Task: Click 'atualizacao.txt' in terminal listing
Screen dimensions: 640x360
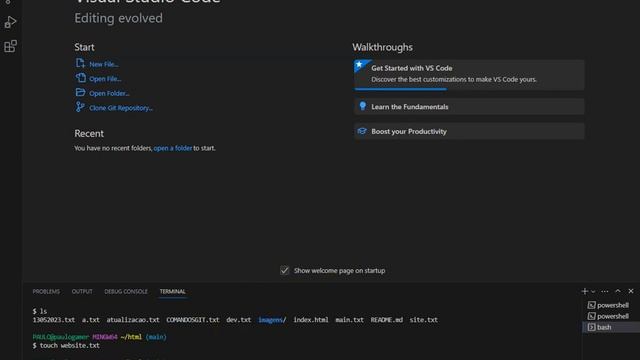Action: point(133,320)
